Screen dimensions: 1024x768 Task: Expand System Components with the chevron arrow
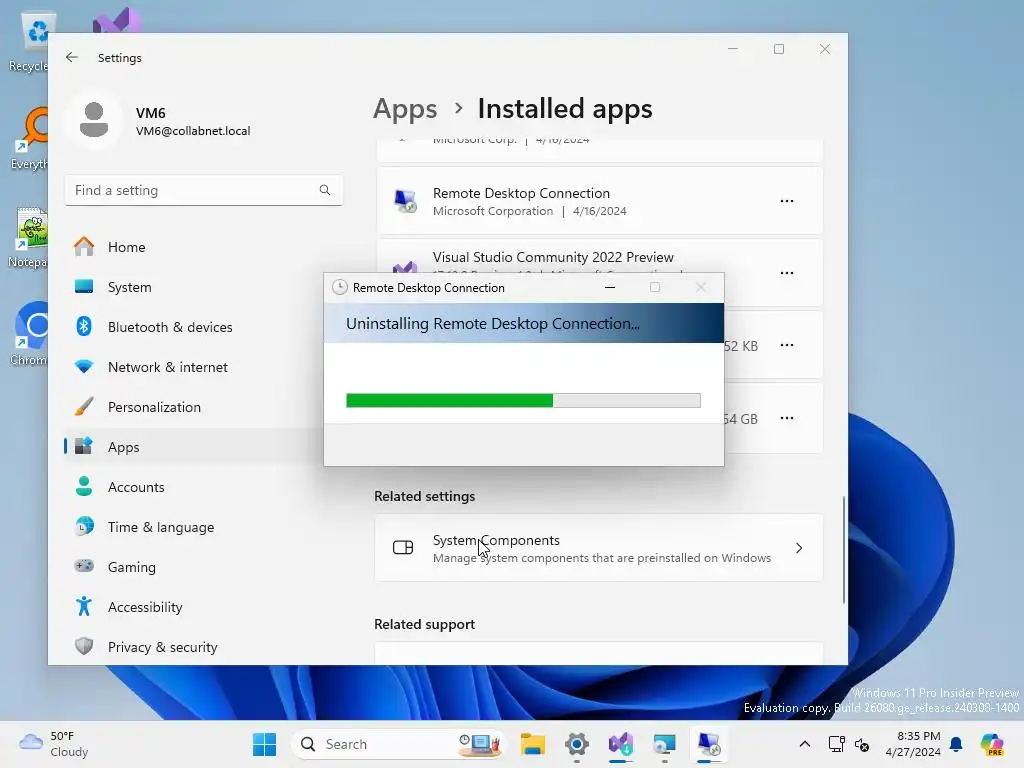point(799,548)
